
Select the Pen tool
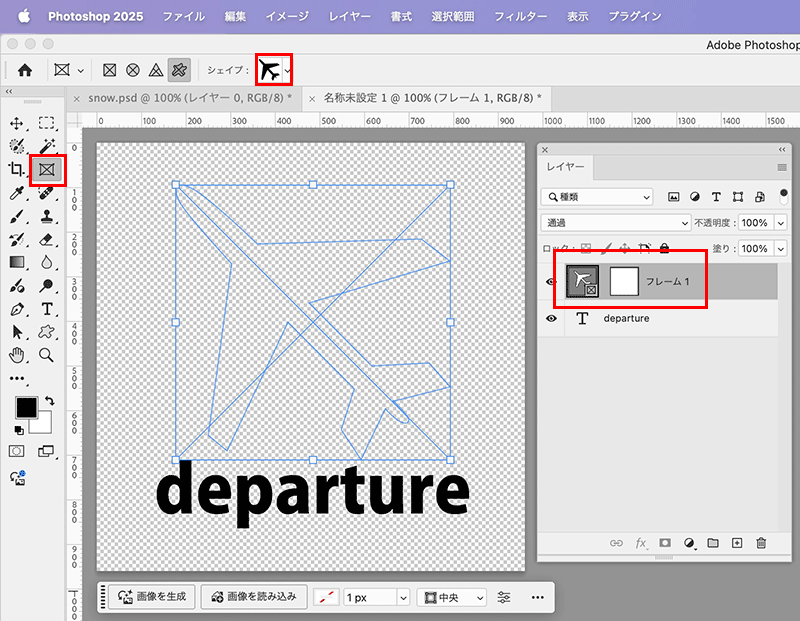[16, 309]
